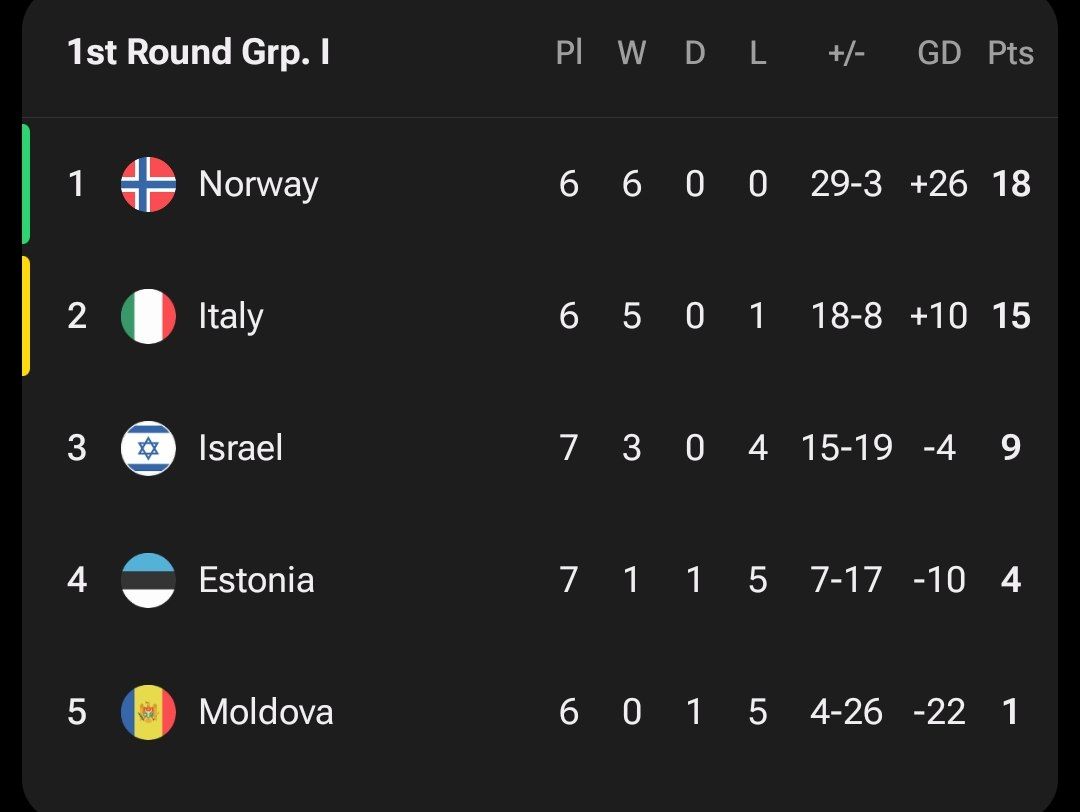The height and width of the screenshot is (812, 1080).
Task: Select the Estonia team name
Action: click(x=256, y=580)
